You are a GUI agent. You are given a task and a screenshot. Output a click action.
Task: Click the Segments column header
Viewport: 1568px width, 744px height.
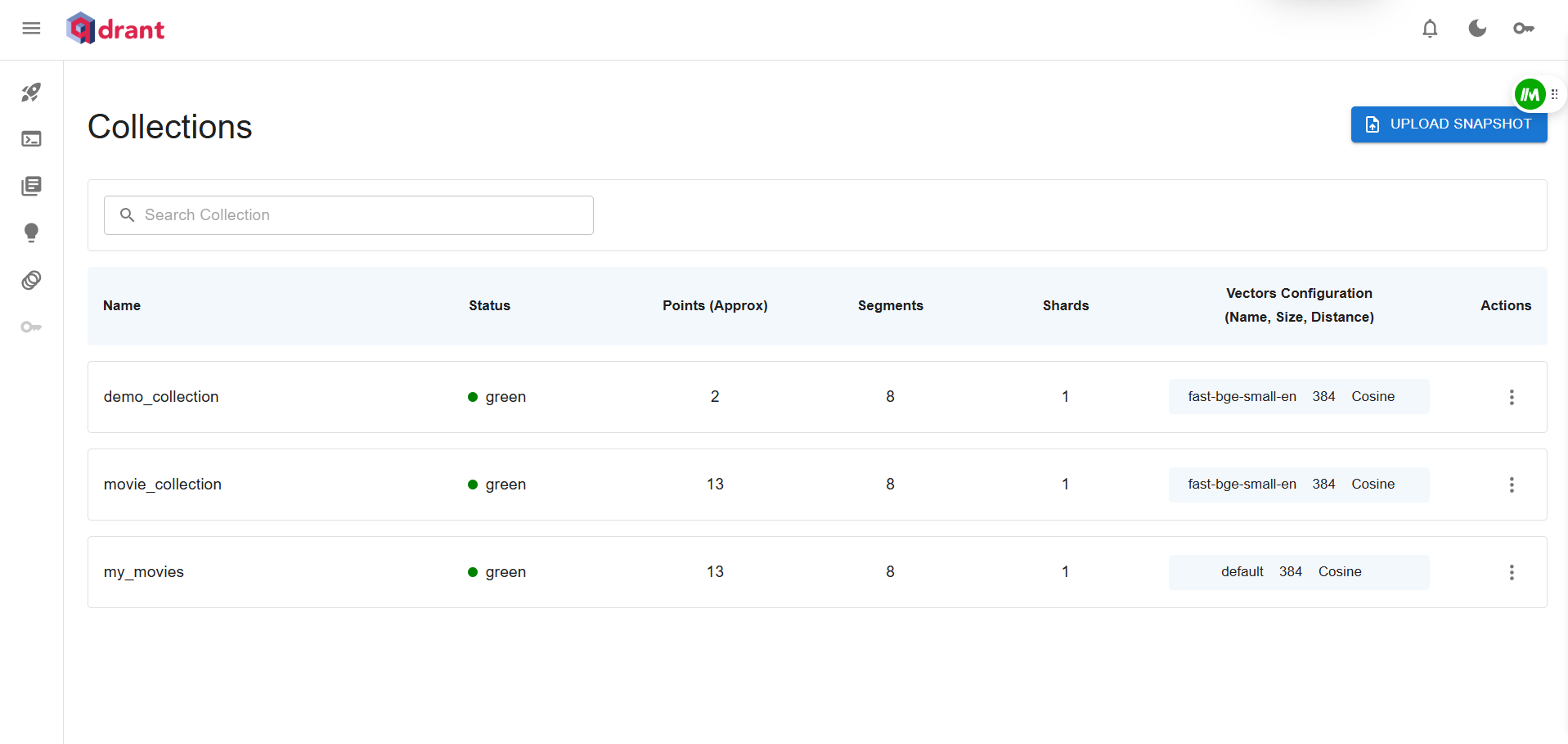[x=890, y=305]
